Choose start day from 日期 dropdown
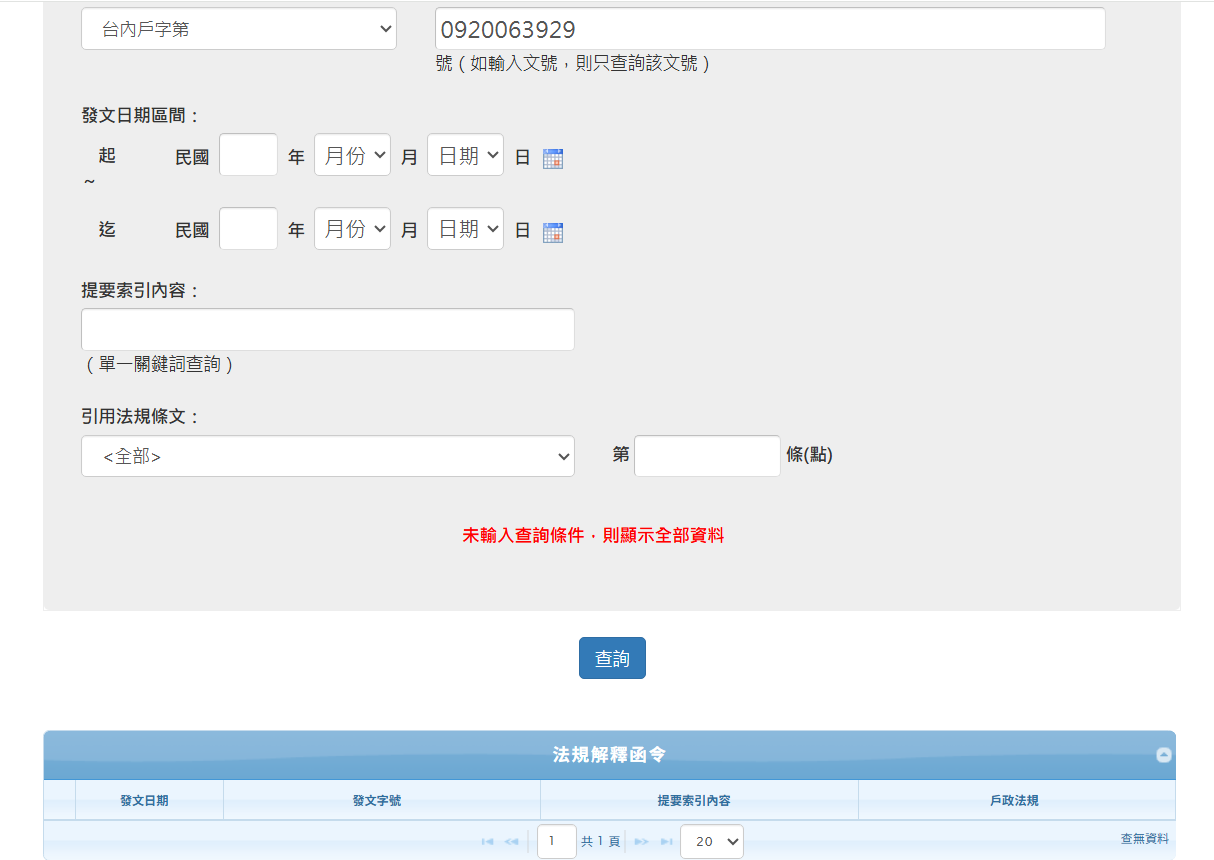The width and height of the screenshot is (1214, 860). tap(465, 156)
